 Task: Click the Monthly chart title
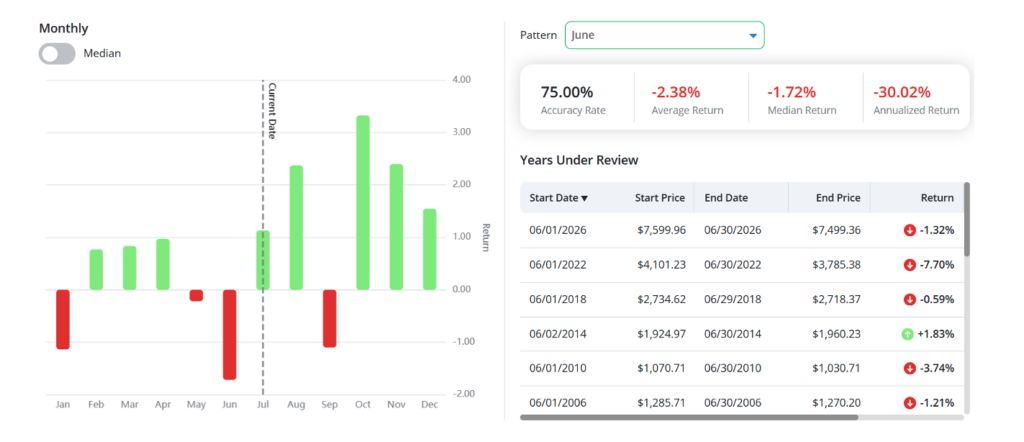click(x=63, y=29)
